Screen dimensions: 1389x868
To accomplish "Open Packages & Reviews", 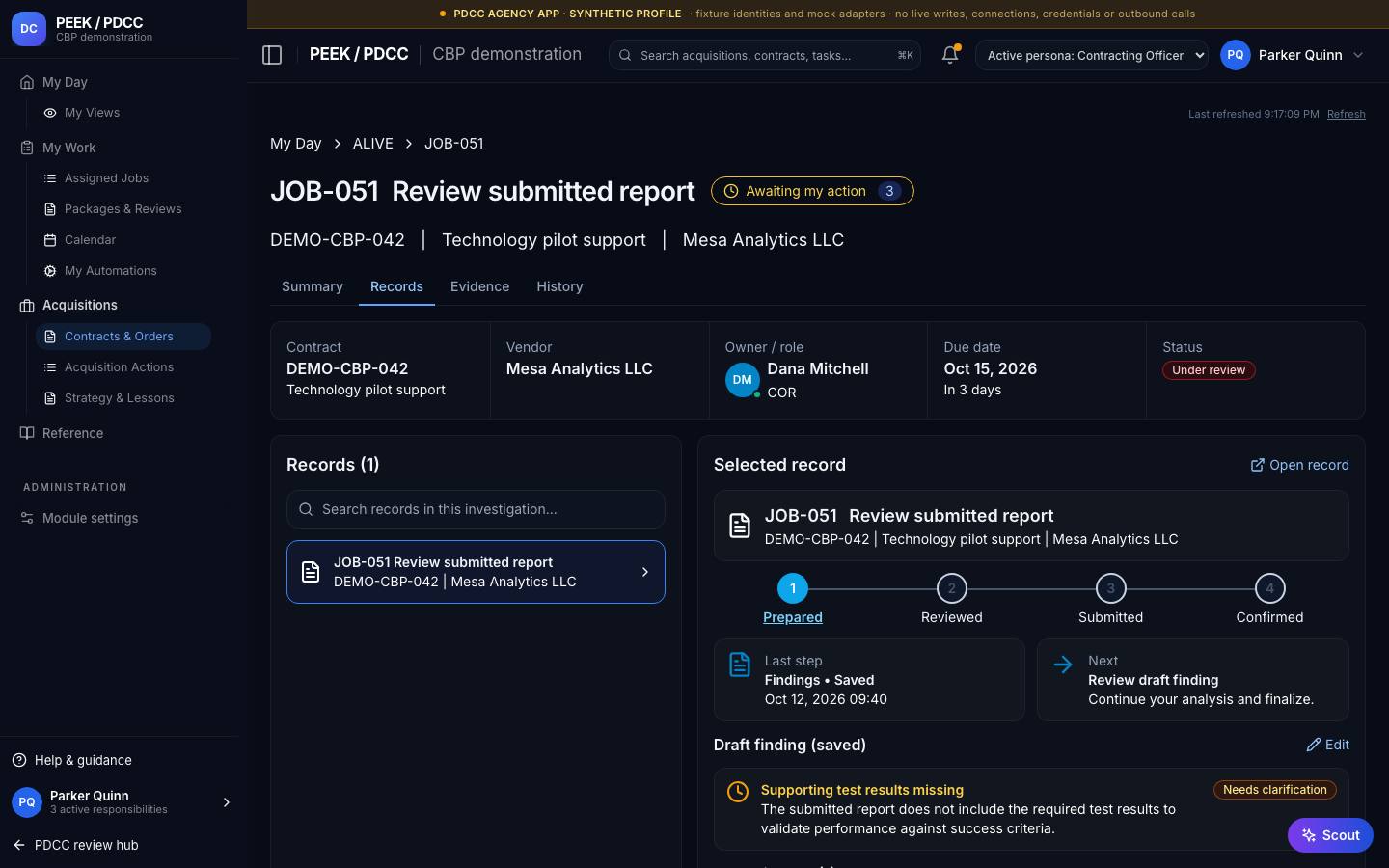I will [123, 209].
